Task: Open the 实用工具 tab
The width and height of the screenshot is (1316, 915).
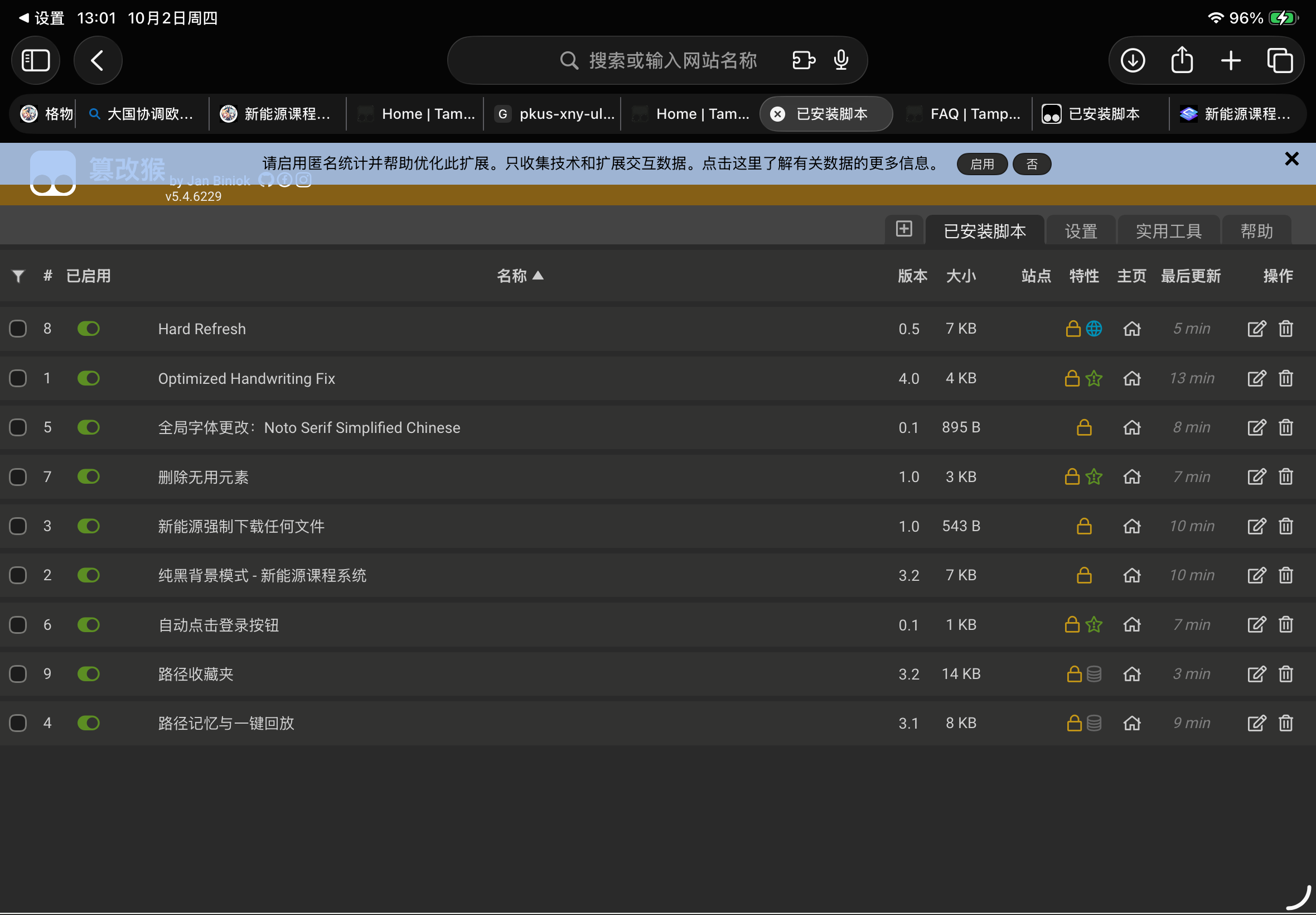Action: 1168,231
